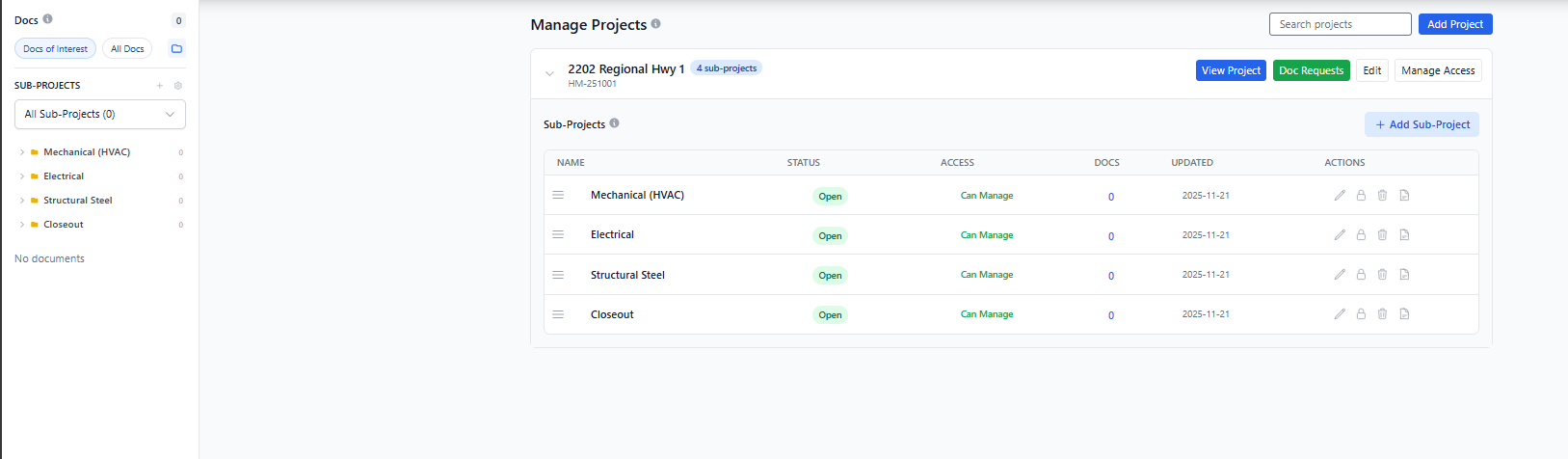
Task: Click the 4 sub-projects badge
Action: (726, 68)
